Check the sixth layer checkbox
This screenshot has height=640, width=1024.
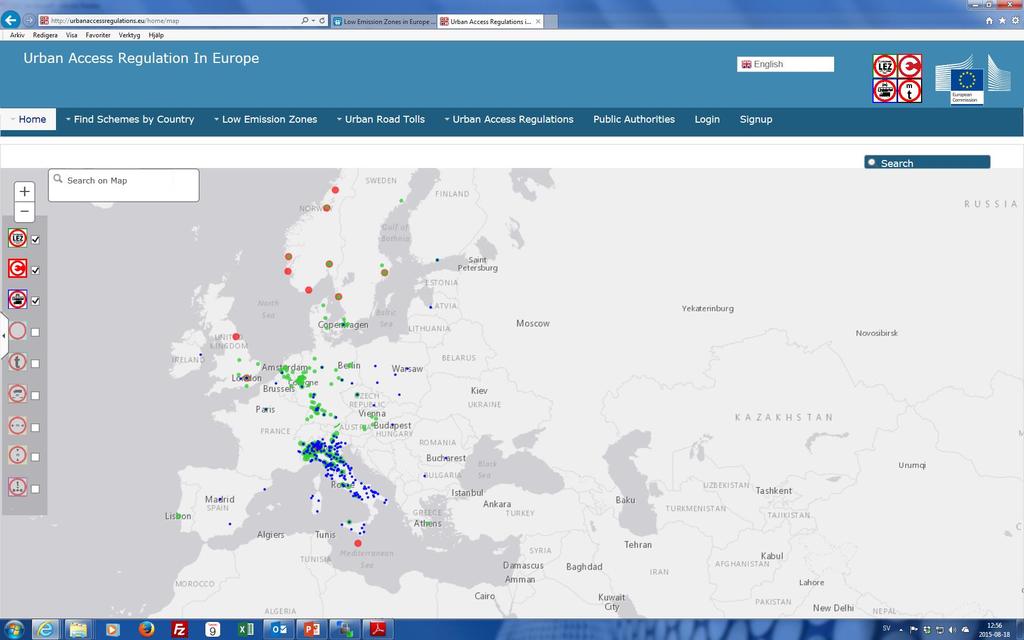coord(36,395)
